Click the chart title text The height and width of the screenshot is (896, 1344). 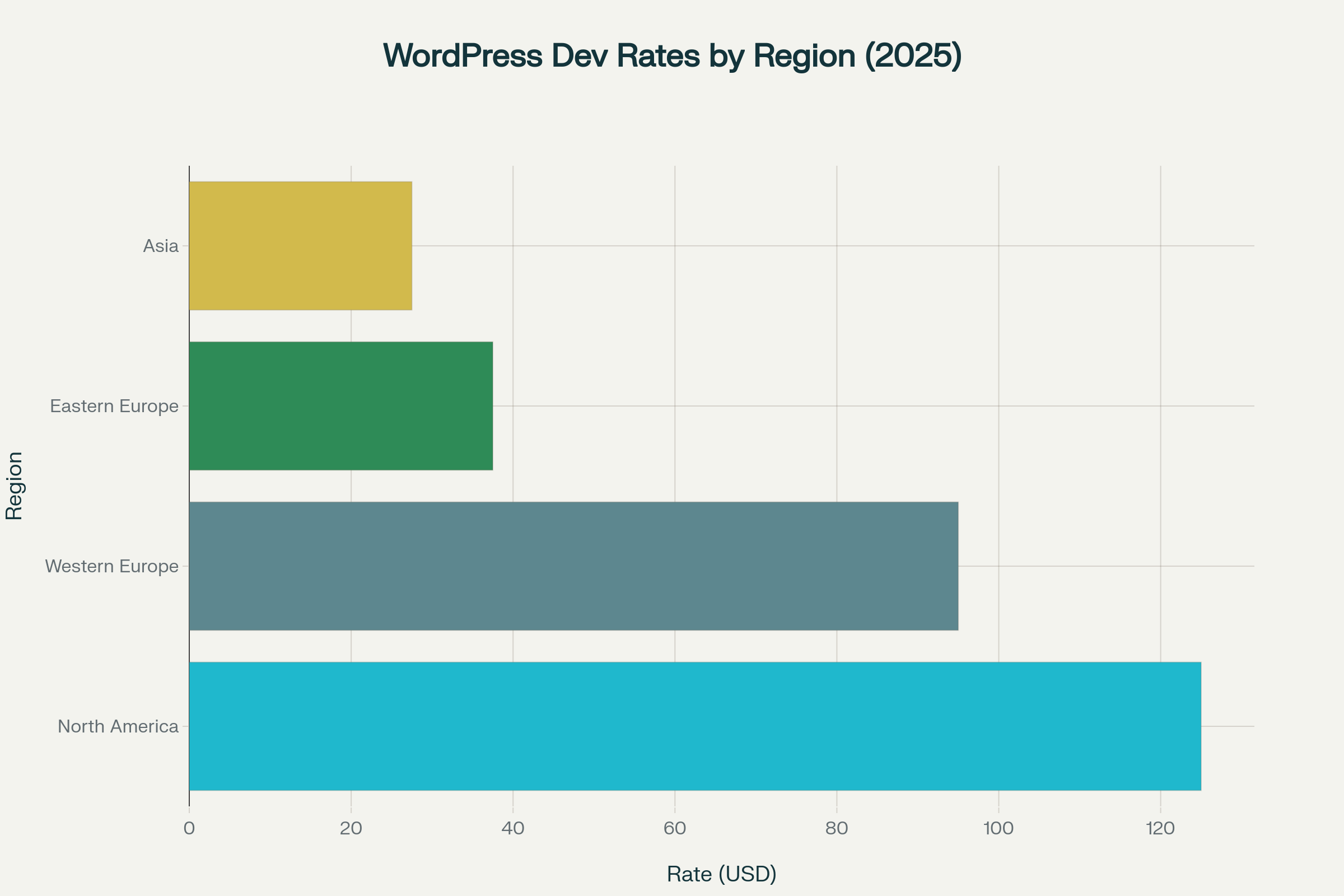click(672, 55)
